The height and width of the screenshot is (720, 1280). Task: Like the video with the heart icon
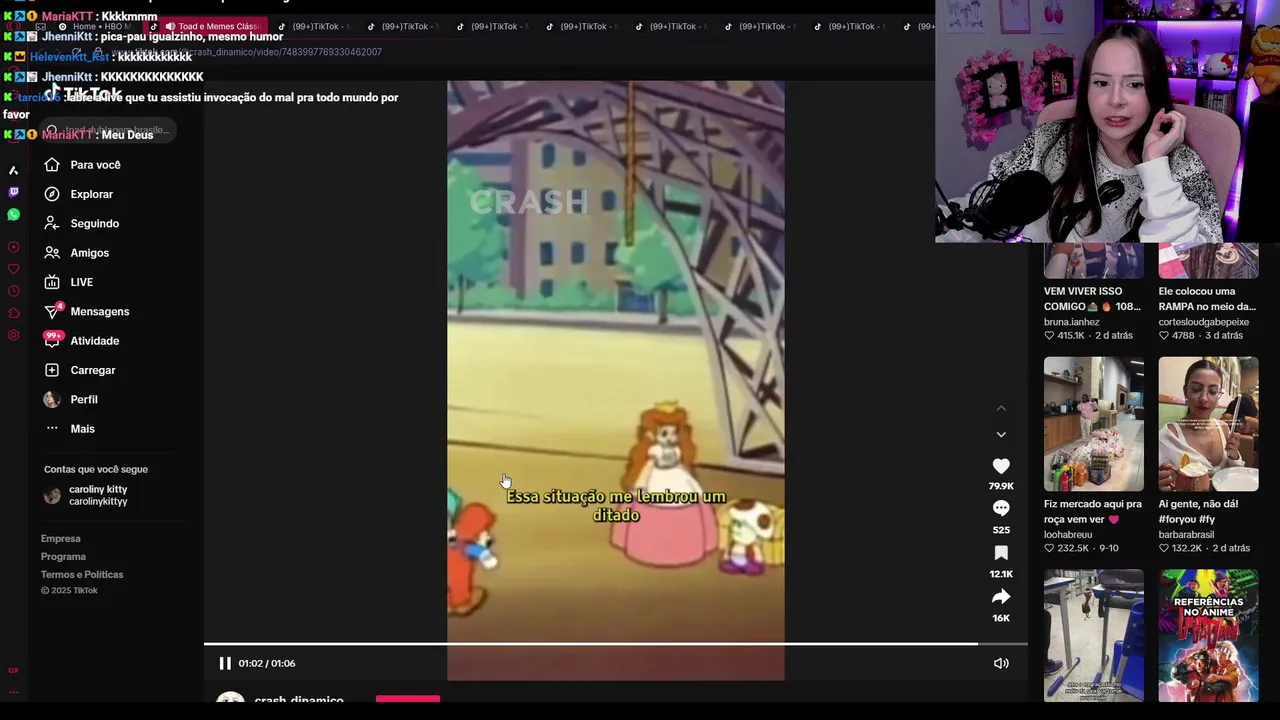[x=1001, y=466]
